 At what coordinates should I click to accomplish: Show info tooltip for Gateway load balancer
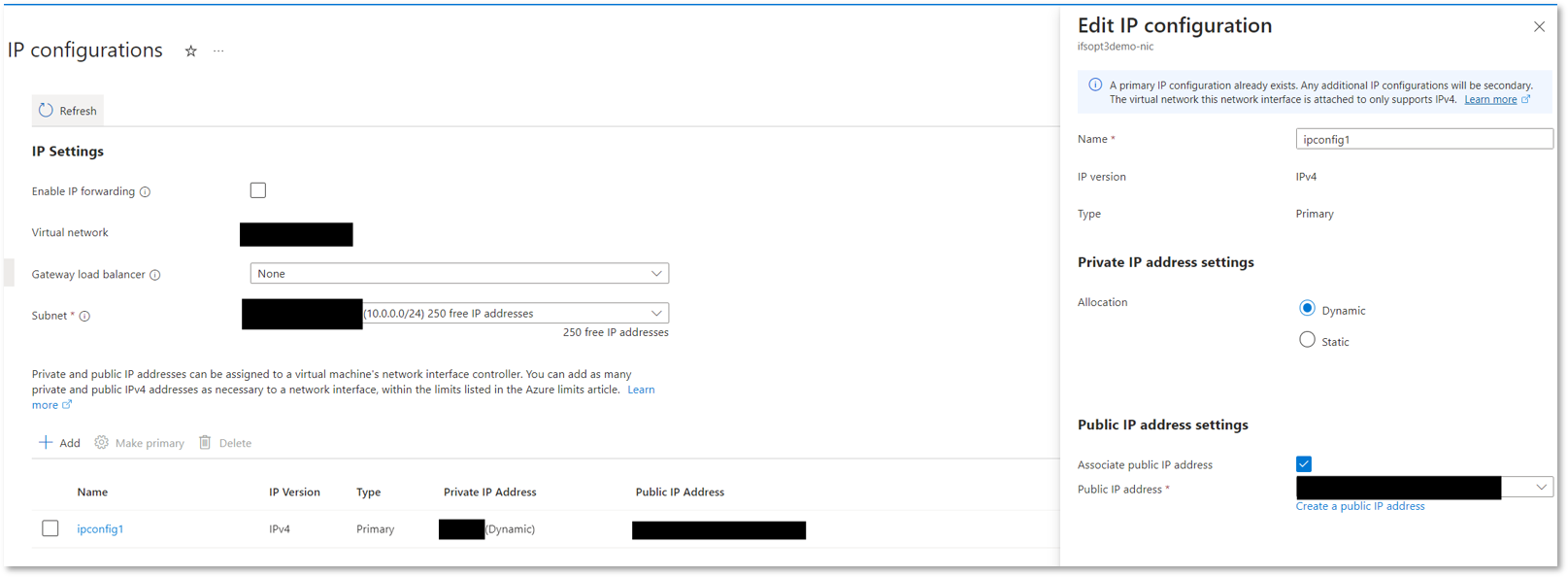coord(154,275)
